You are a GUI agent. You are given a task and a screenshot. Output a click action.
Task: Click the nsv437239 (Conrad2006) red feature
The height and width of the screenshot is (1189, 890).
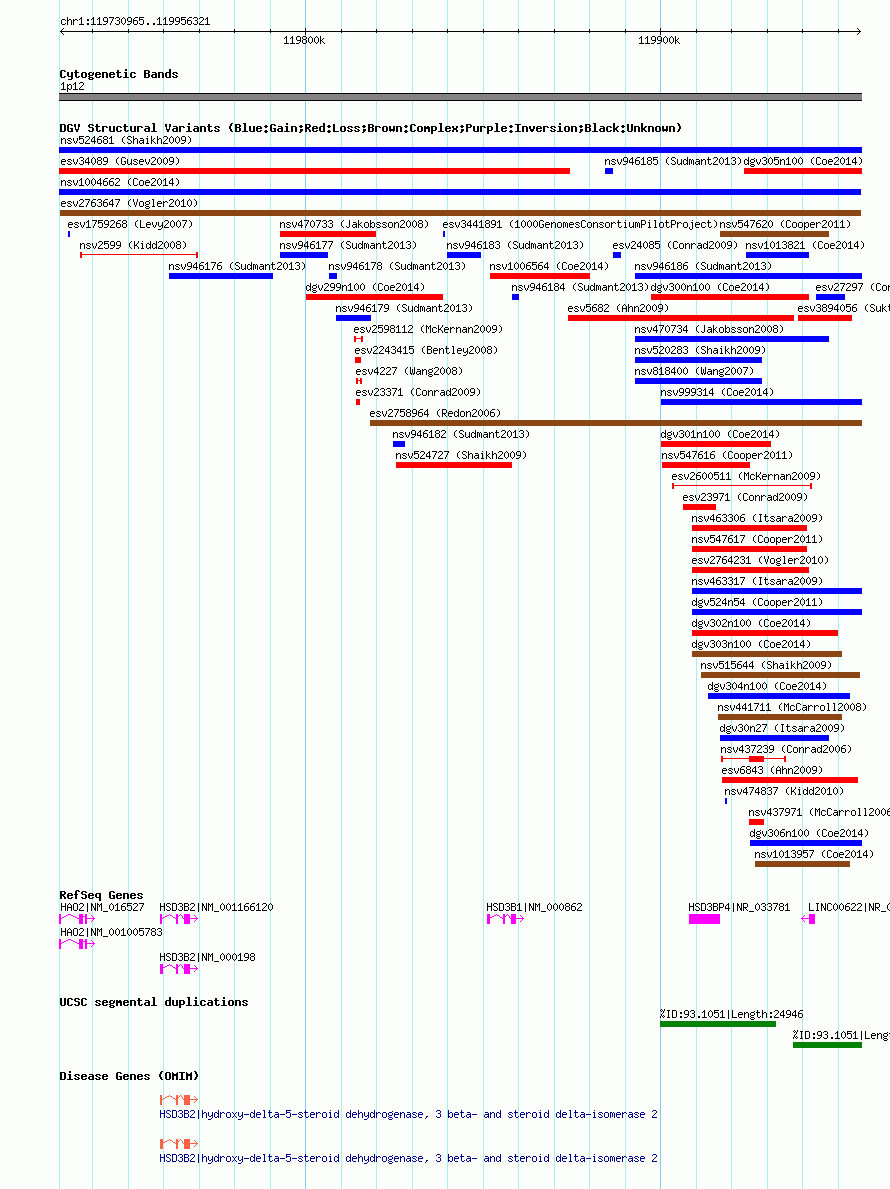tap(754, 759)
